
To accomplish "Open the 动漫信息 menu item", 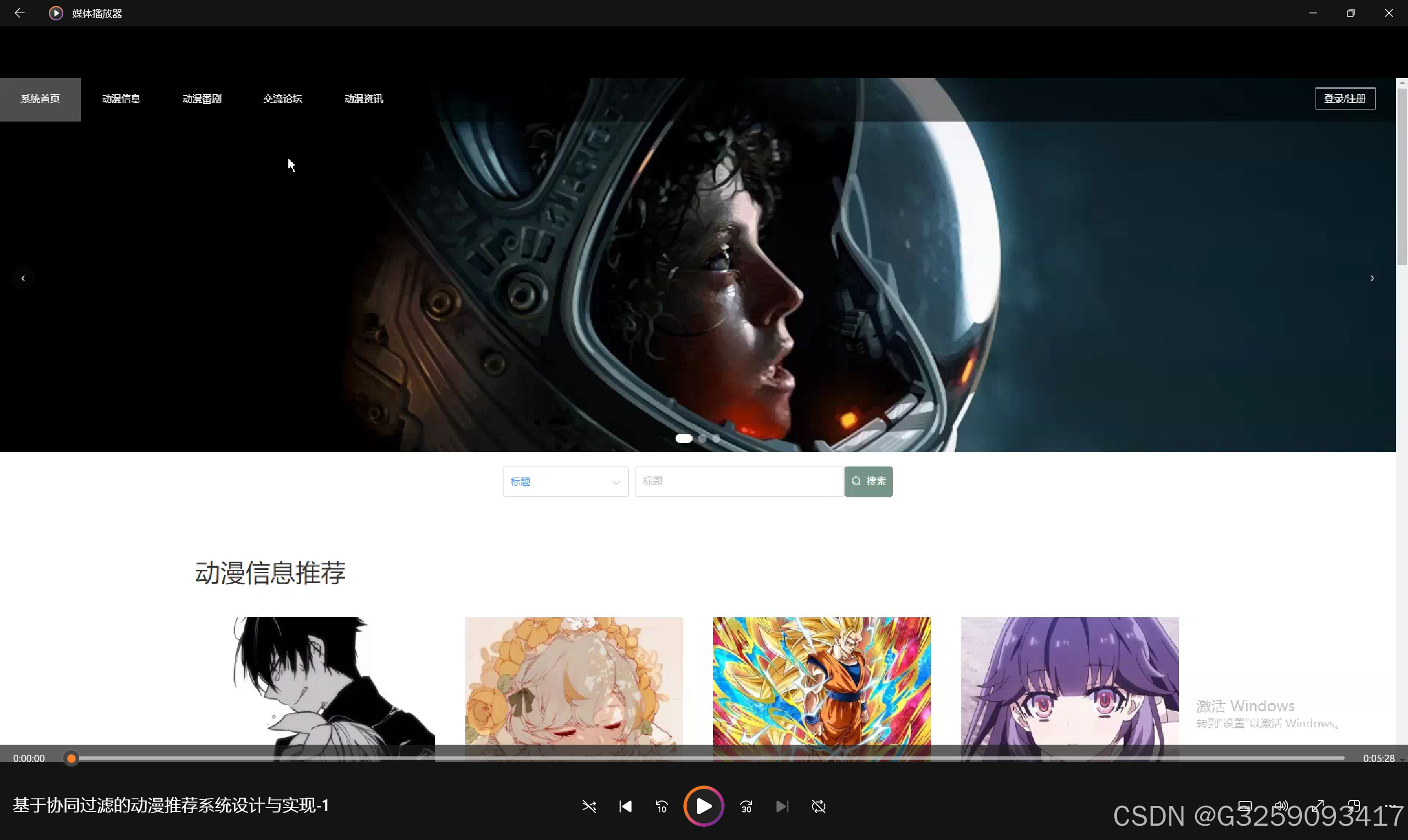I will [x=121, y=99].
